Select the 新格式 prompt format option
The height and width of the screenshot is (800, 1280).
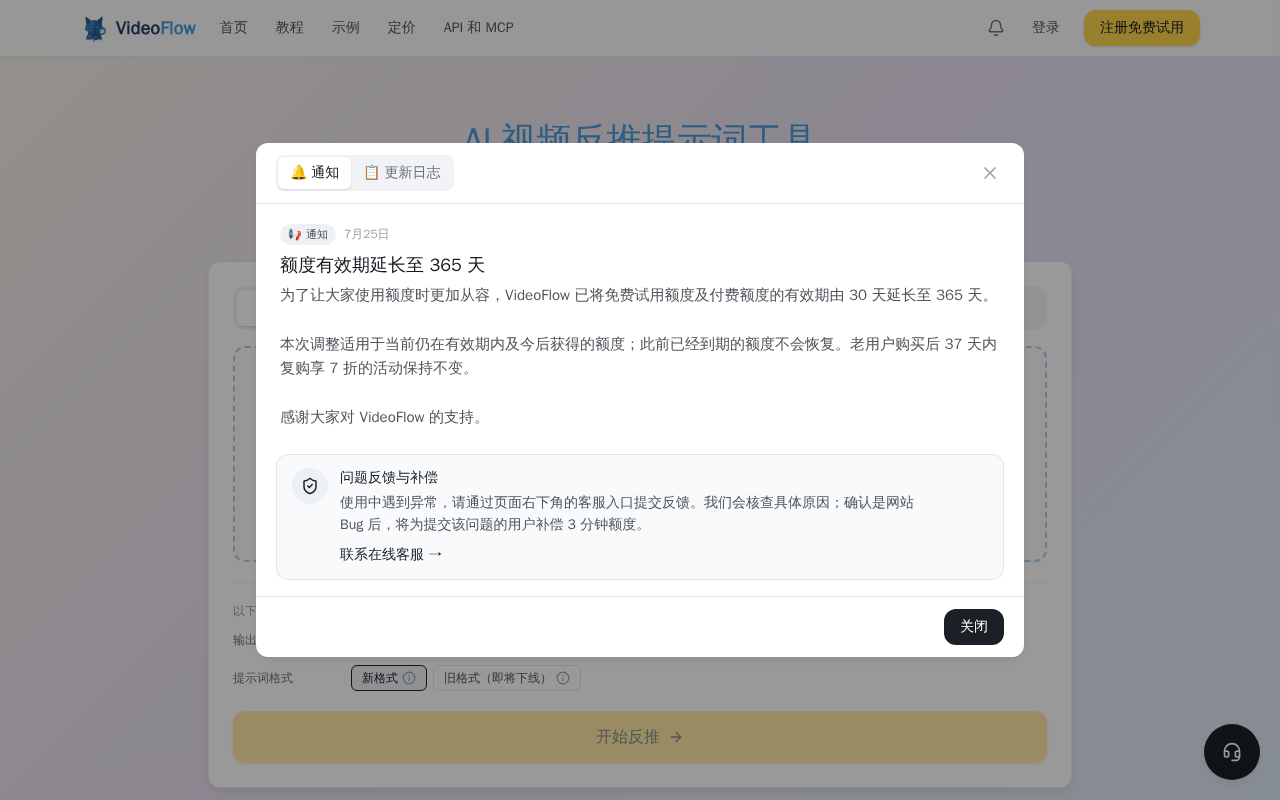pos(389,678)
